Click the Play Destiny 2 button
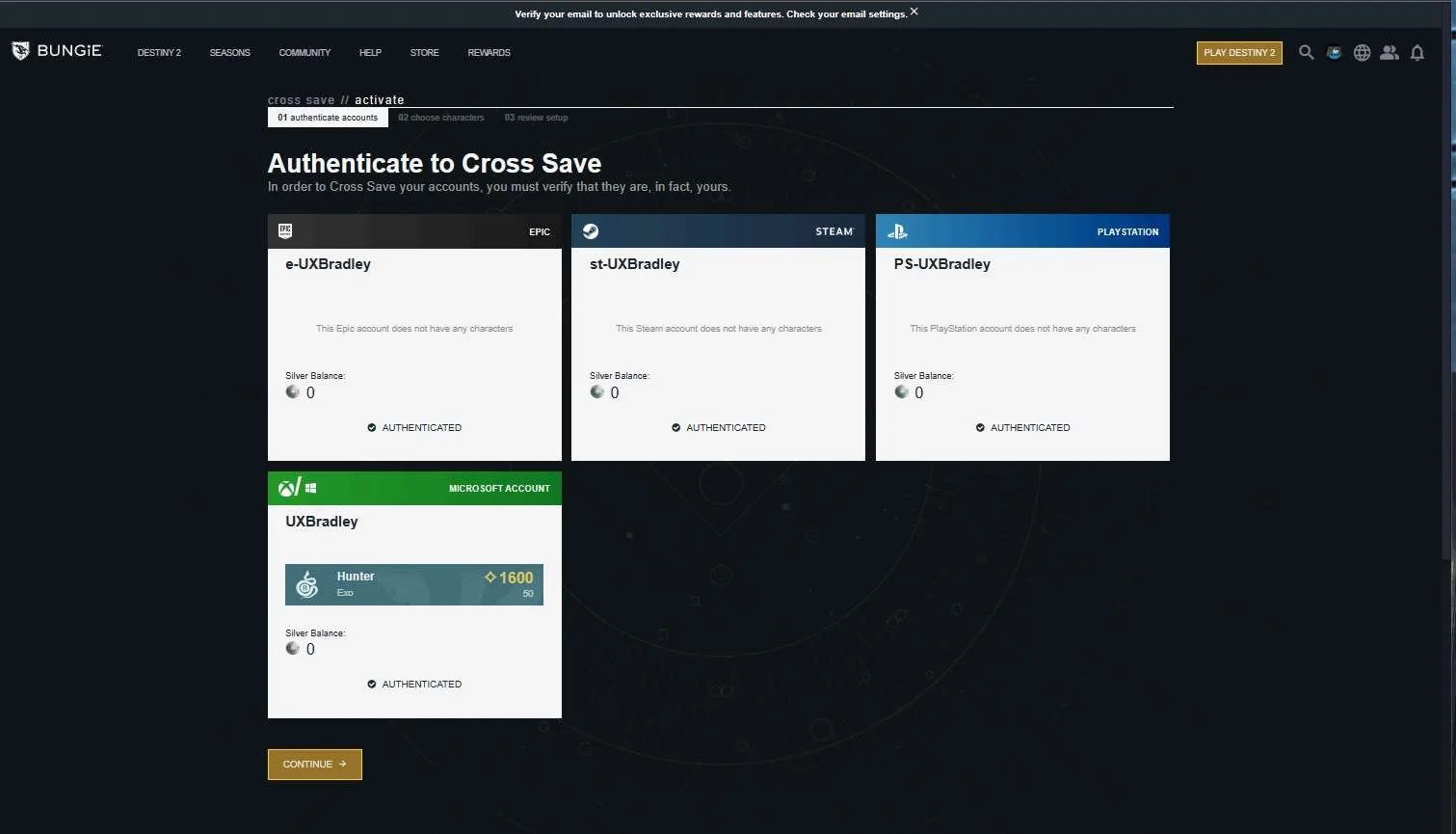 (x=1239, y=53)
